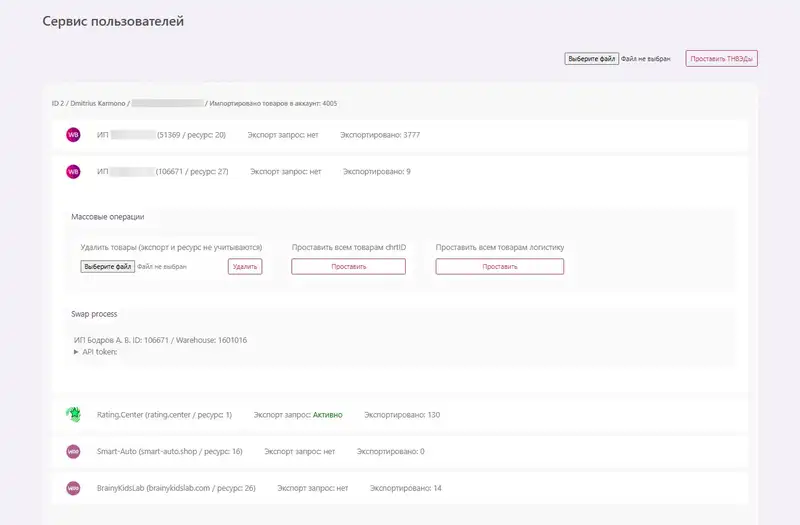Click the ID 2 / Dmitrius Karmono text
Screen dimensions: 800x525
(x=88, y=103)
